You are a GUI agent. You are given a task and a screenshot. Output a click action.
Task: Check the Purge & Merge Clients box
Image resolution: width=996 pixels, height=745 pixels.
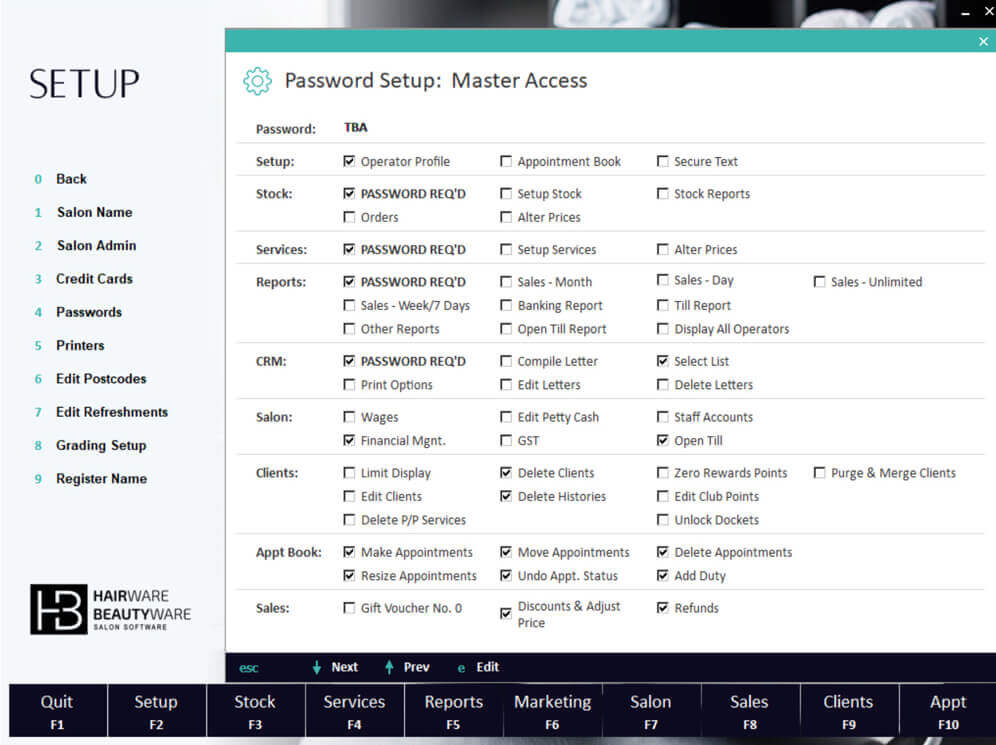coord(820,473)
